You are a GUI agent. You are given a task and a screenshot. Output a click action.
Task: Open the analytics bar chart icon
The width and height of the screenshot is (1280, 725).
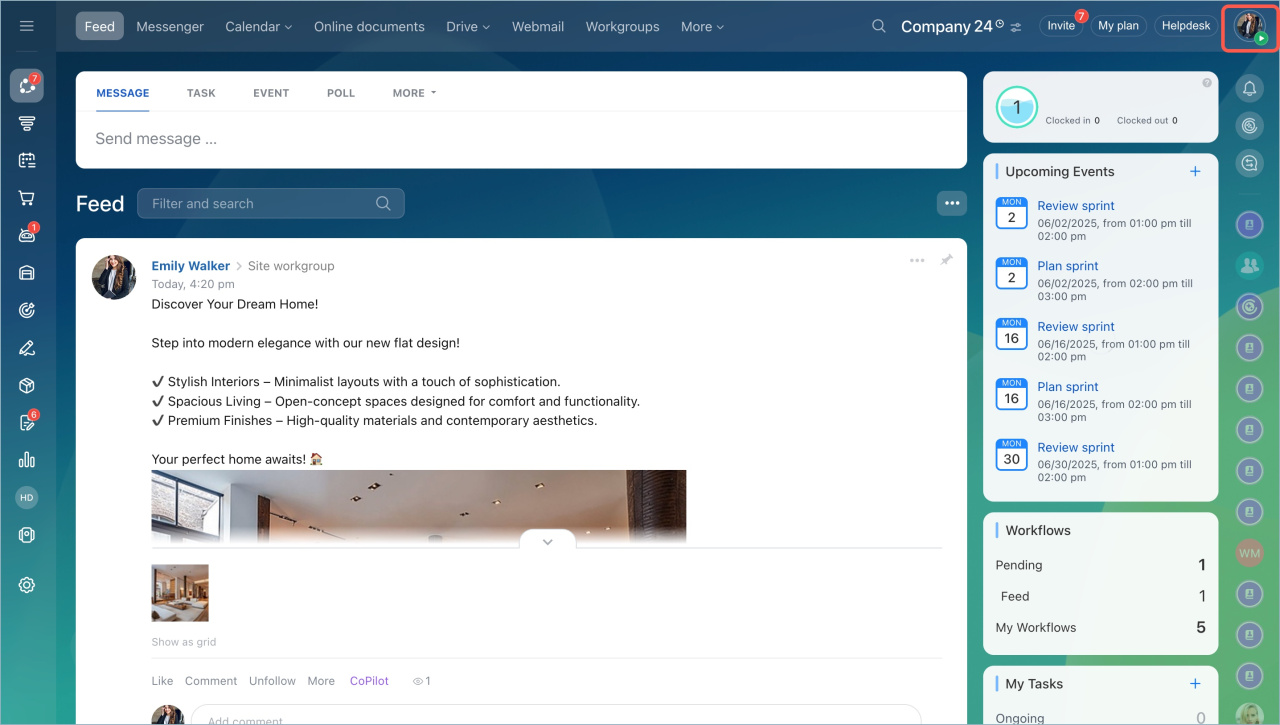(x=27, y=460)
